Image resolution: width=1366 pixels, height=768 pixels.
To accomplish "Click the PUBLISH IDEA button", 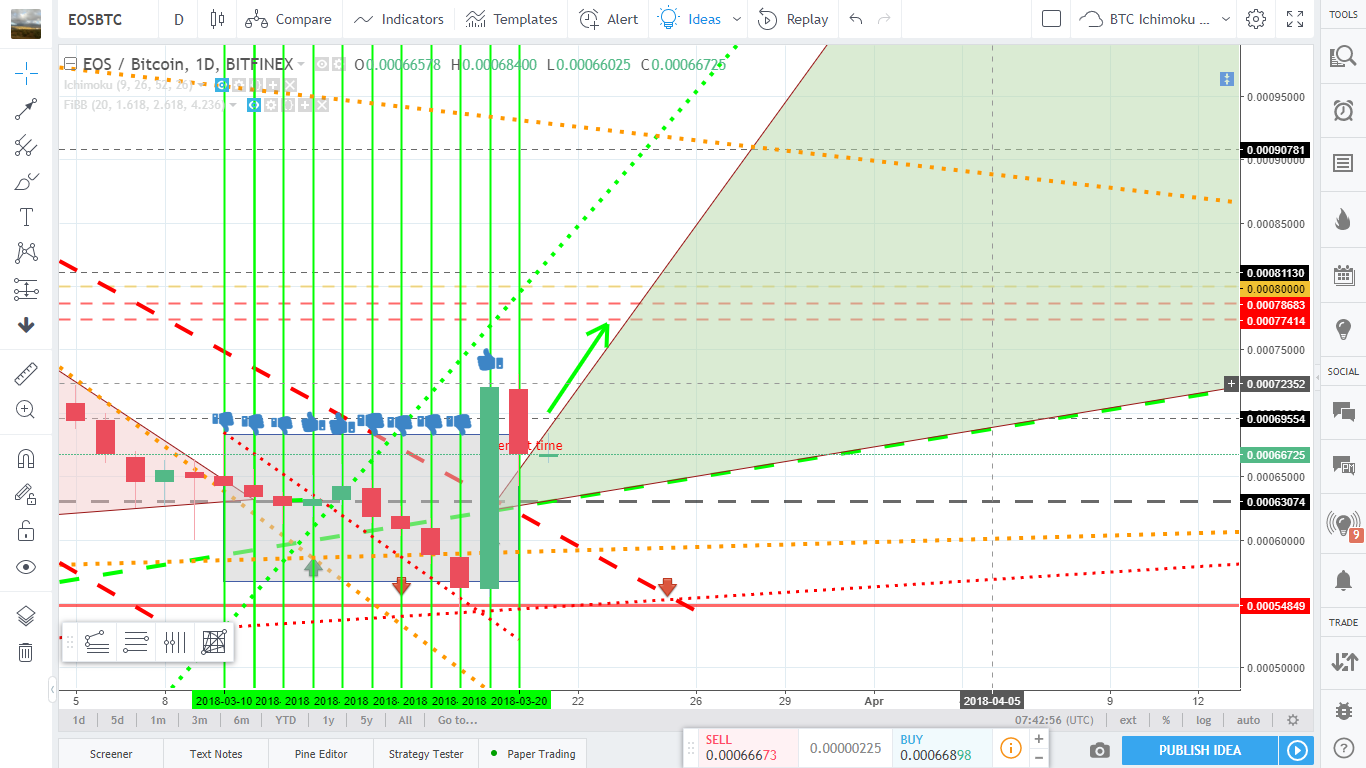I will [1200, 750].
